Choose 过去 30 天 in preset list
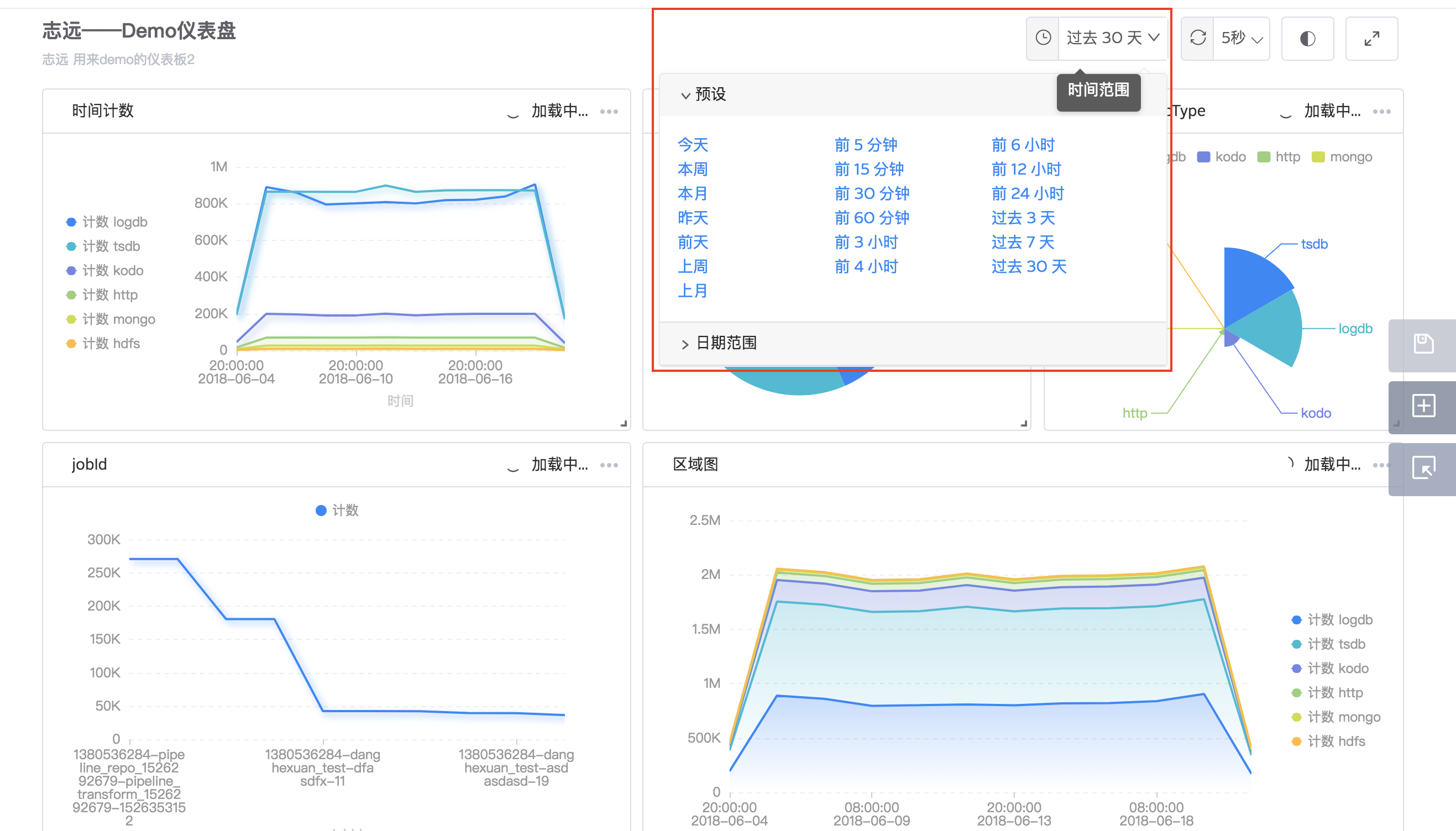This screenshot has height=831, width=1456. (x=1029, y=266)
